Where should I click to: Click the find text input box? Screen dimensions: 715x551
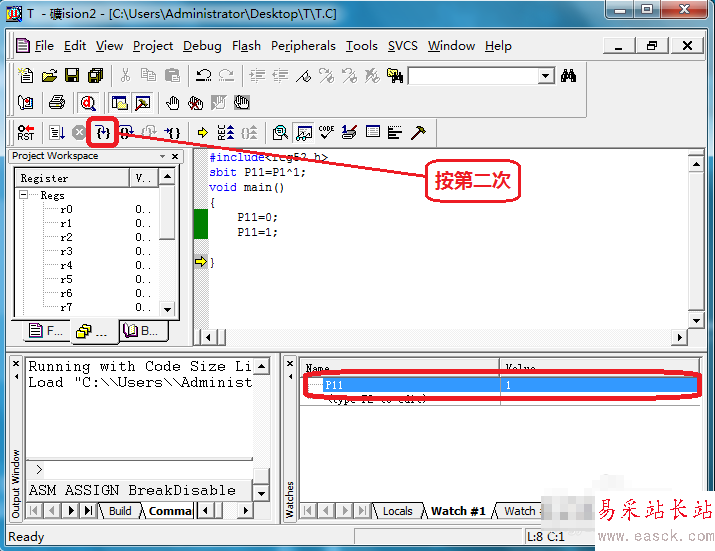[473, 76]
